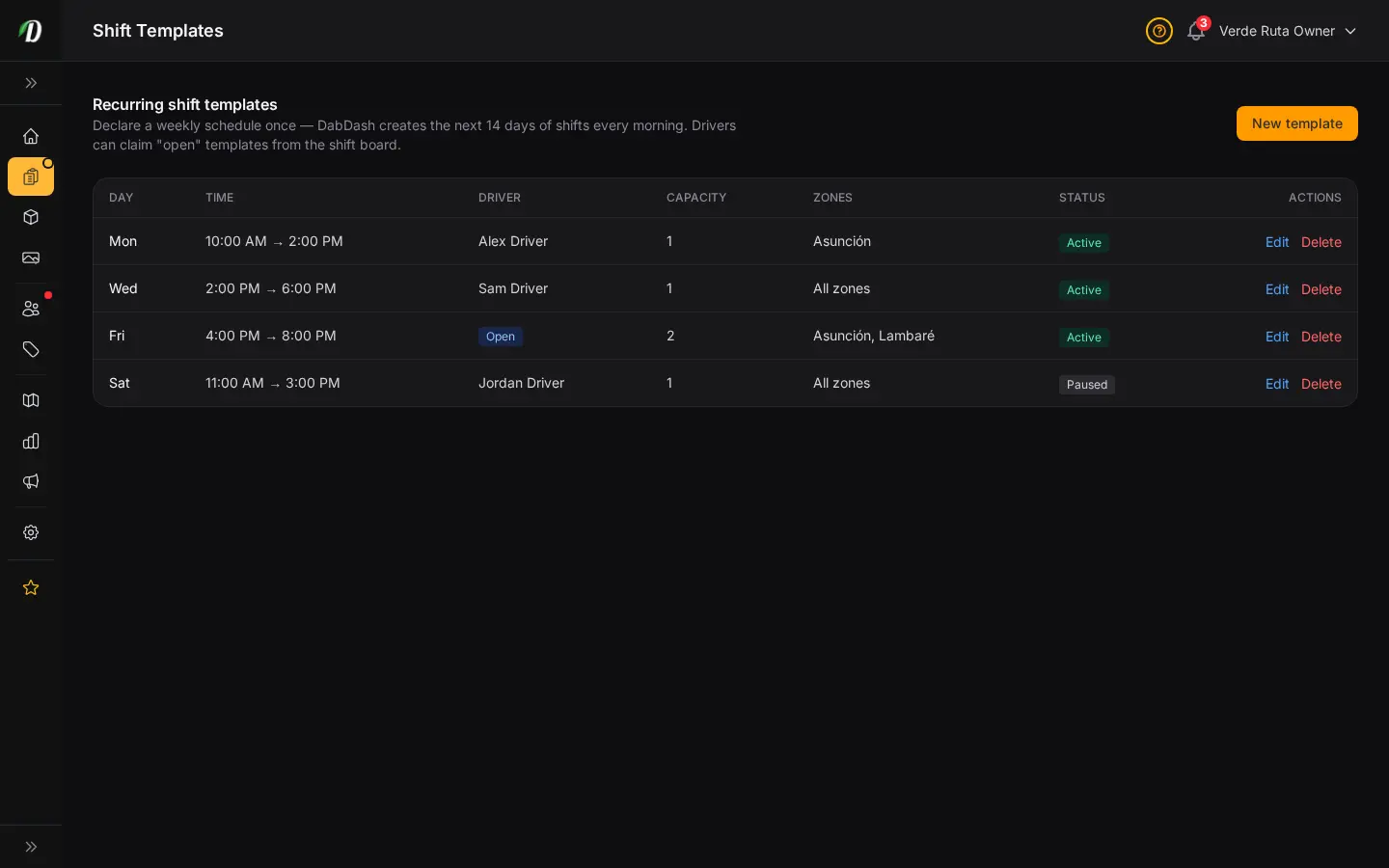Click the 11:00 AM → 3:00 PM time

[273, 383]
